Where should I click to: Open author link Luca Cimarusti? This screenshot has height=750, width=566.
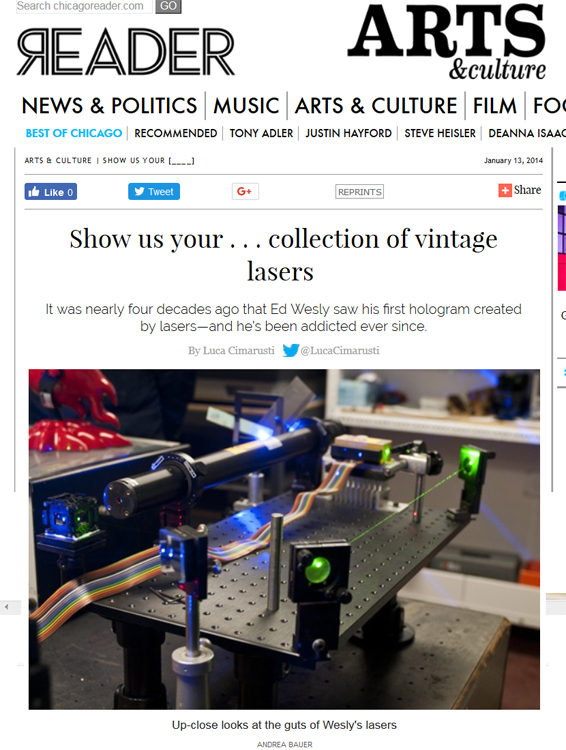pos(238,351)
